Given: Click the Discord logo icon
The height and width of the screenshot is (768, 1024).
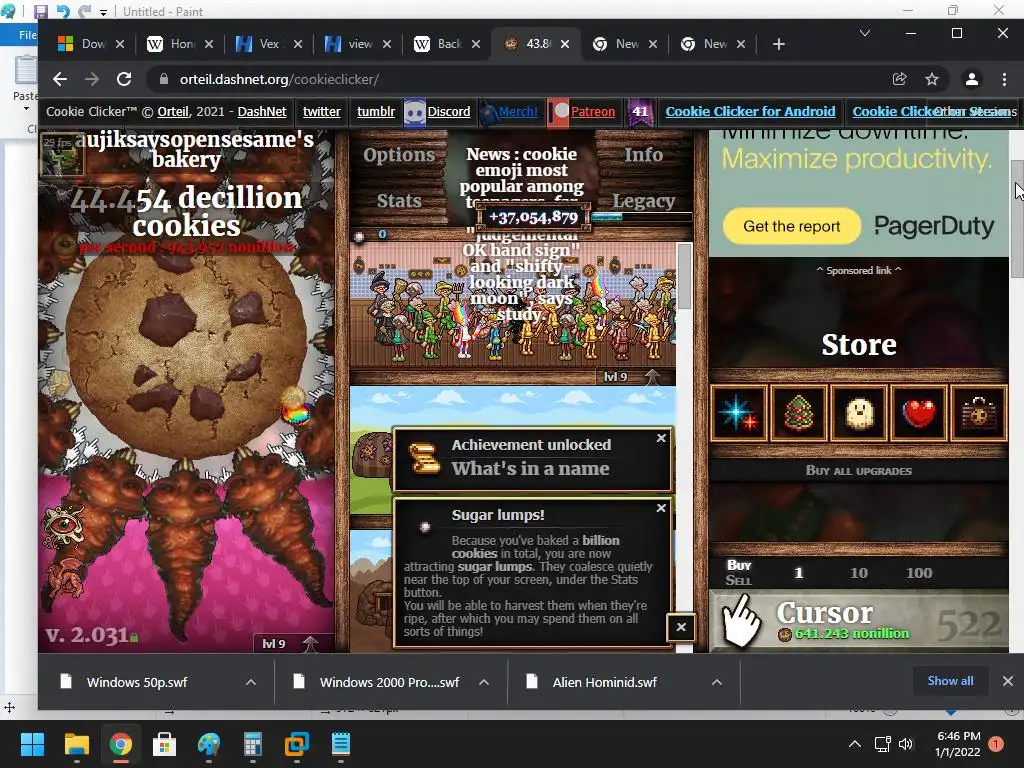Looking at the screenshot, I should pos(415,112).
